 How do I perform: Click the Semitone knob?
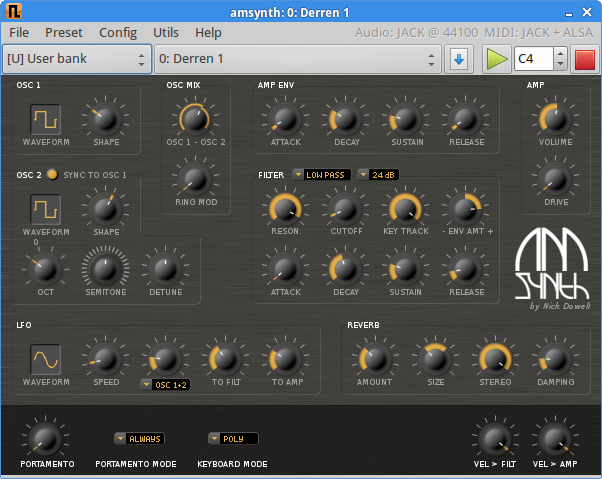click(x=106, y=269)
